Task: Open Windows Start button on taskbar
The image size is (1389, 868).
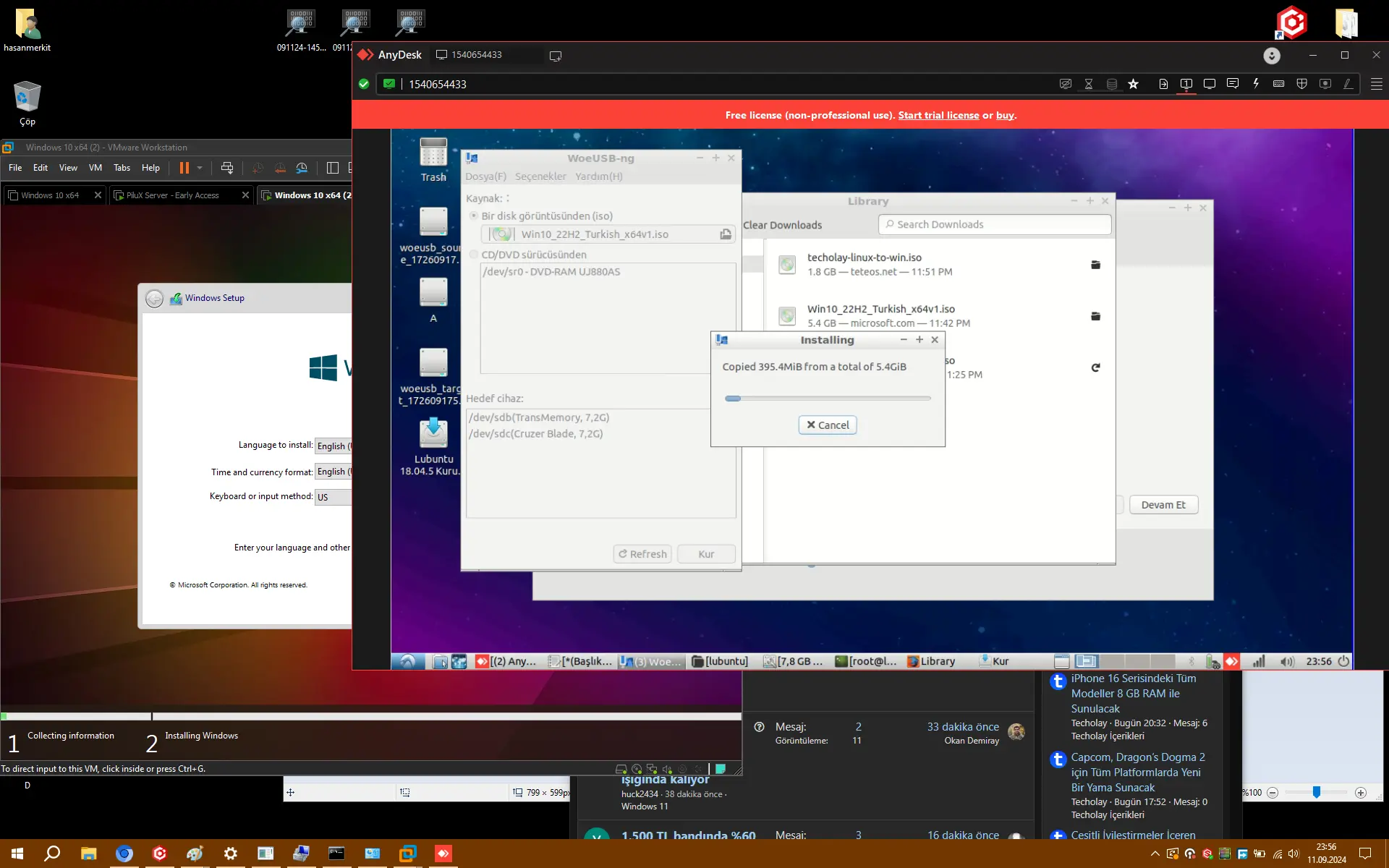Action: pos(17,854)
